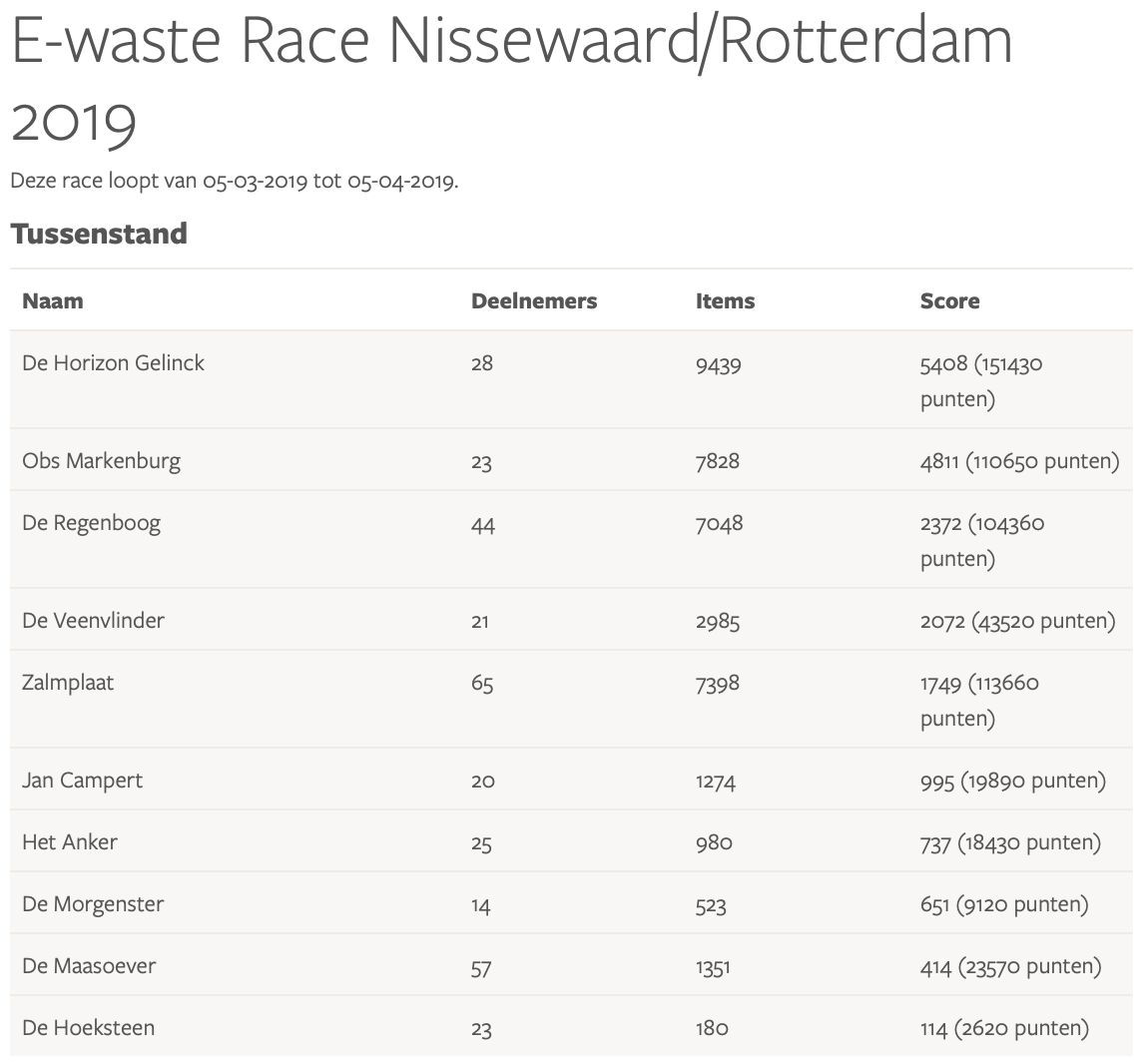Click the Deelnemers column header
1144x1064 pixels.
[x=533, y=300]
